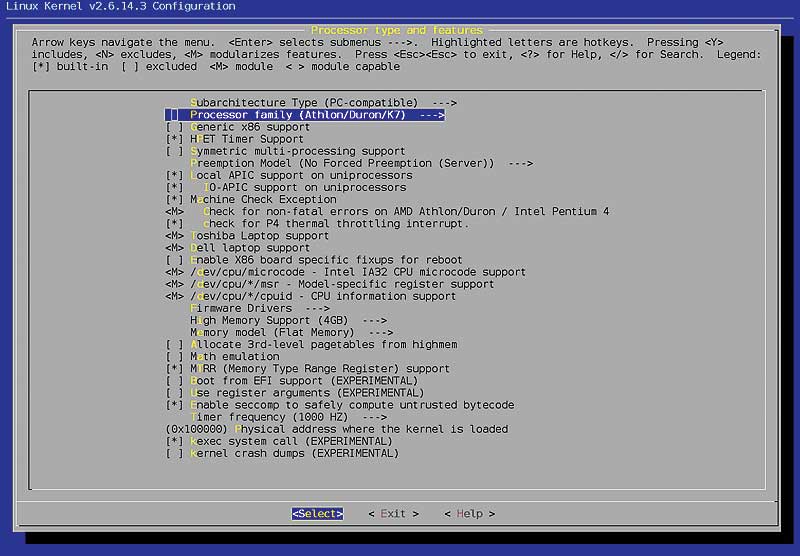Image resolution: width=800 pixels, height=556 pixels.
Task: Open Timer frequency (1000 HZ) submenu
Action: 288,417
